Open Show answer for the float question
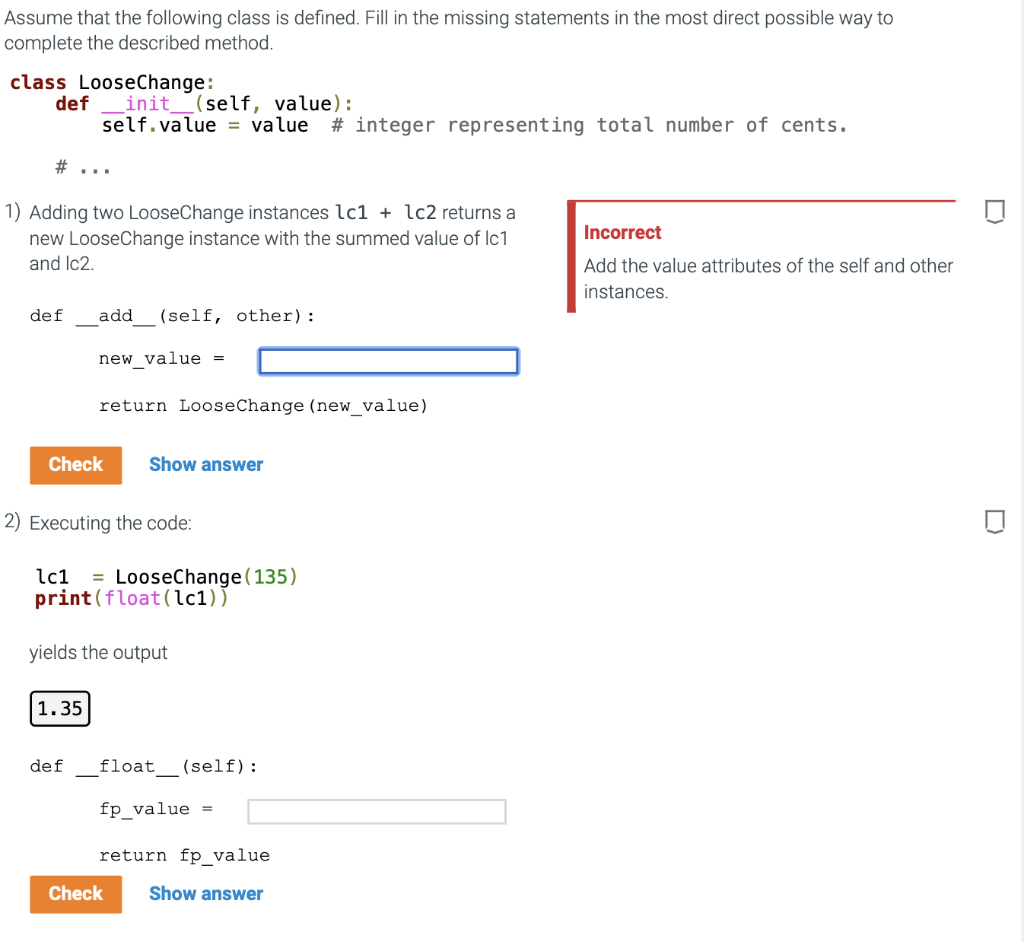 (206, 893)
